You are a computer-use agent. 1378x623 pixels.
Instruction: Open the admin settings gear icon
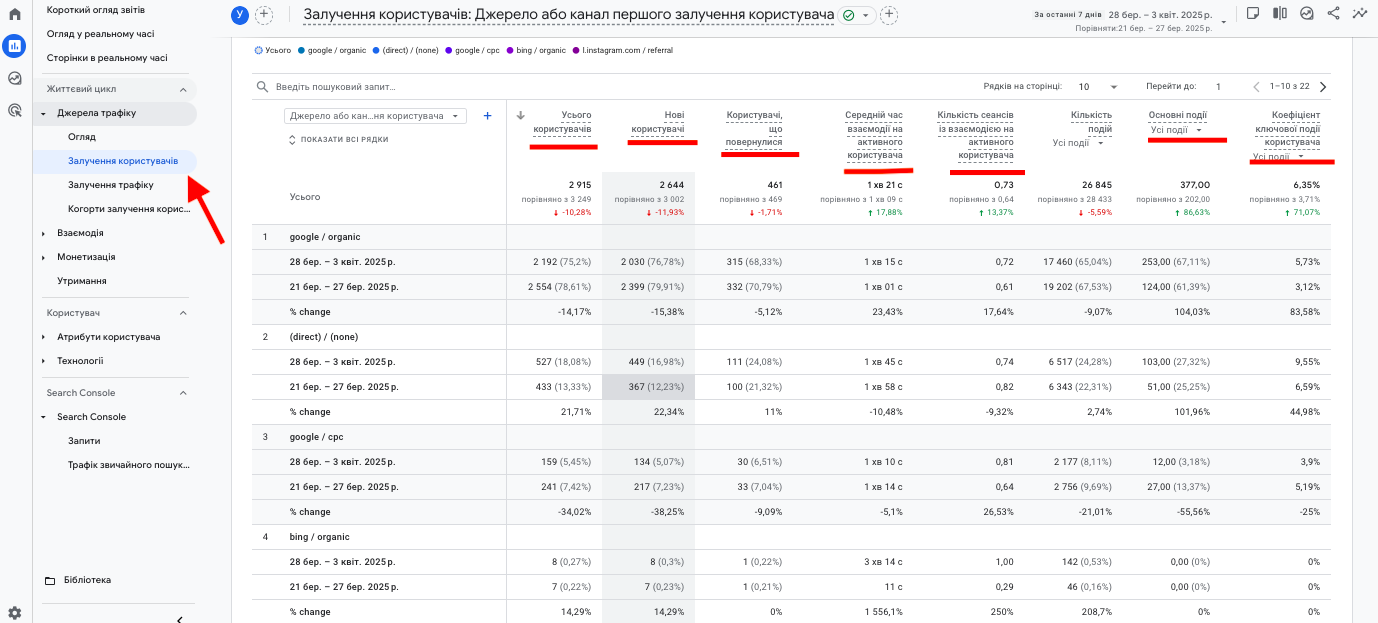pyautogui.click(x=14, y=612)
